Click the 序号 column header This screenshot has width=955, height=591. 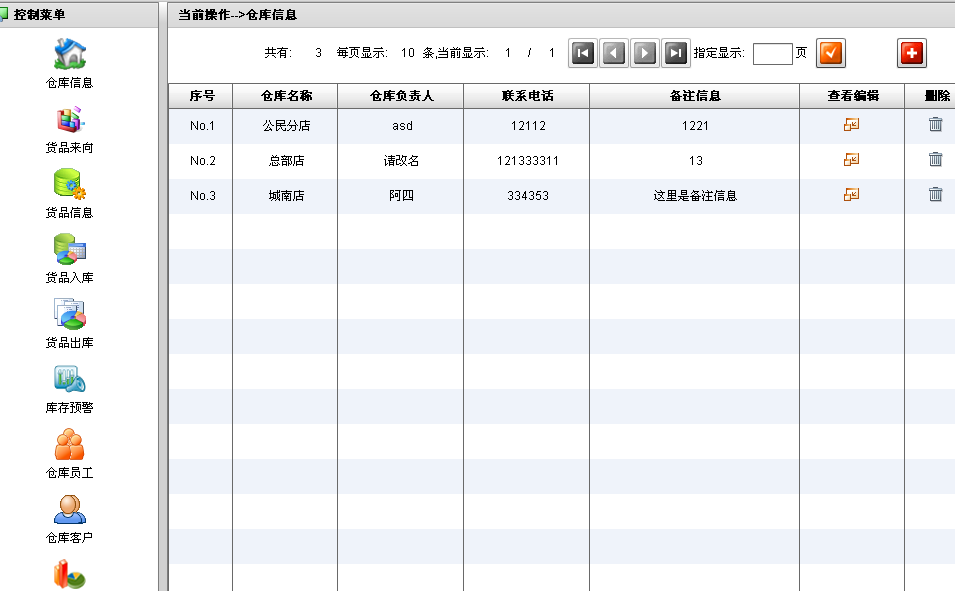pyautogui.click(x=200, y=96)
